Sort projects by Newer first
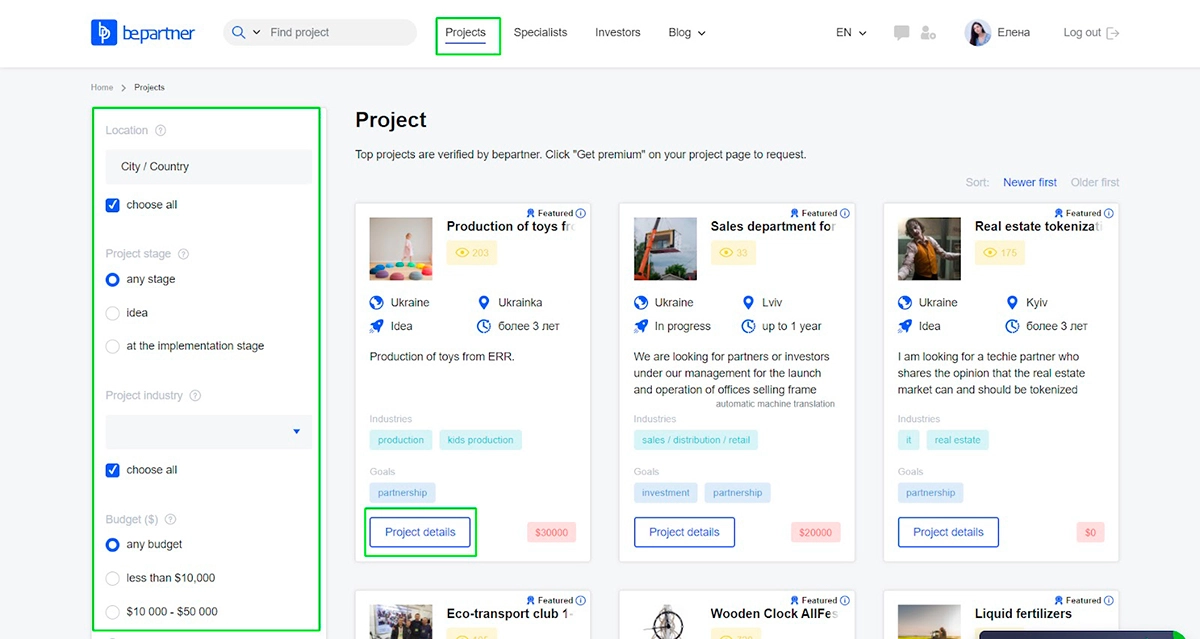 1030,183
